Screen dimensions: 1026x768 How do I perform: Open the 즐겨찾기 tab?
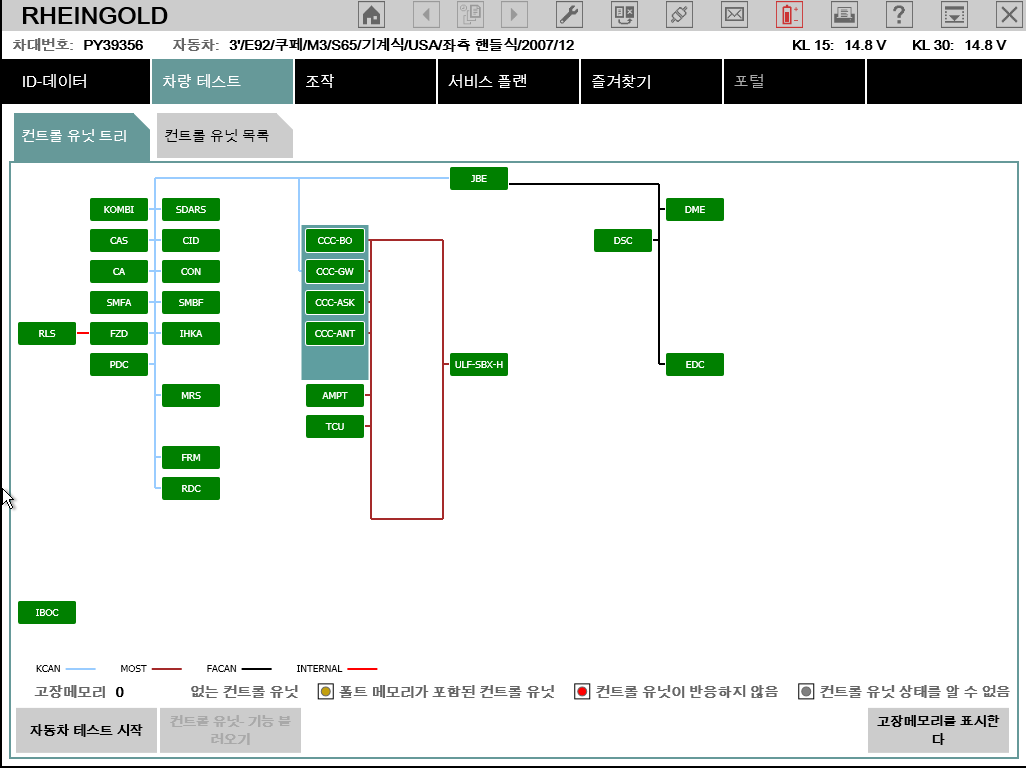click(x=651, y=82)
